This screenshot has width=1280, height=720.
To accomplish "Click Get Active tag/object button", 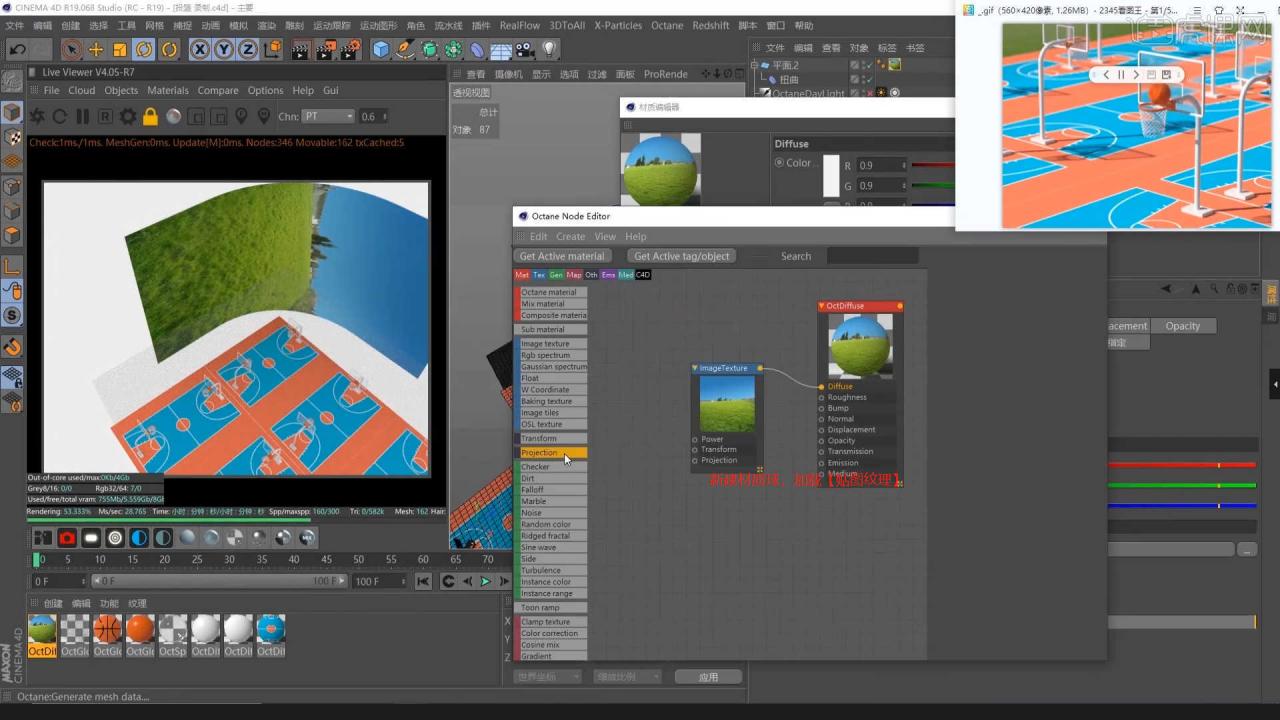I will click(x=682, y=256).
